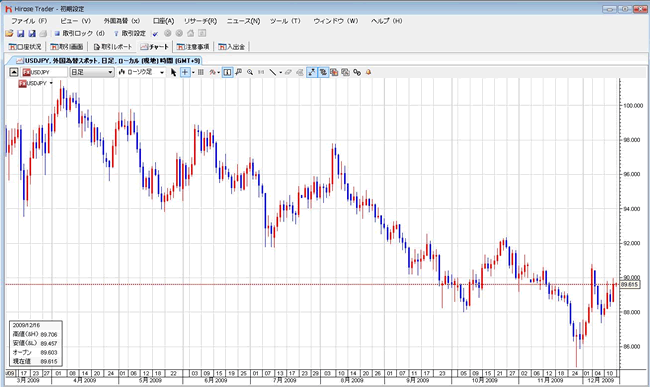Viewport: 650px width, 387px height.
Task: Click the eraser icon in chart toolbar
Action: coord(288,72)
